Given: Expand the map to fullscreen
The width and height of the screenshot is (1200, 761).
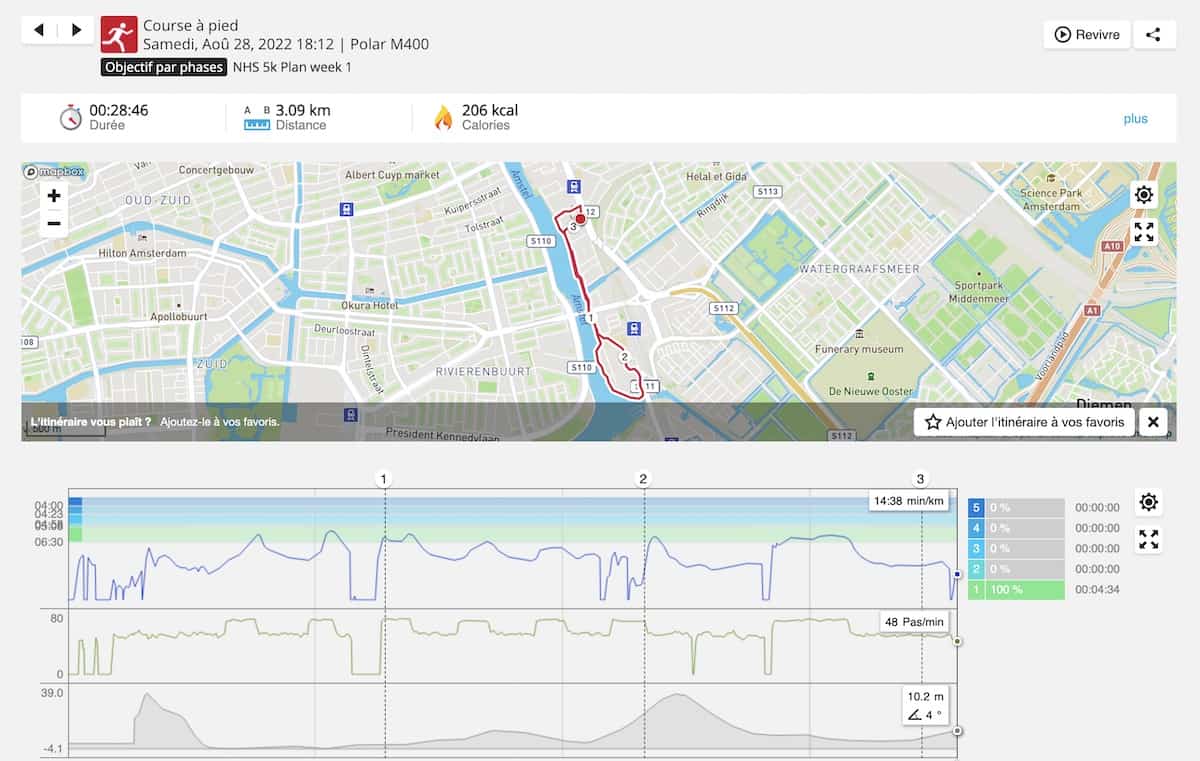Looking at the screenshot, I should [x=1144, y=232].
